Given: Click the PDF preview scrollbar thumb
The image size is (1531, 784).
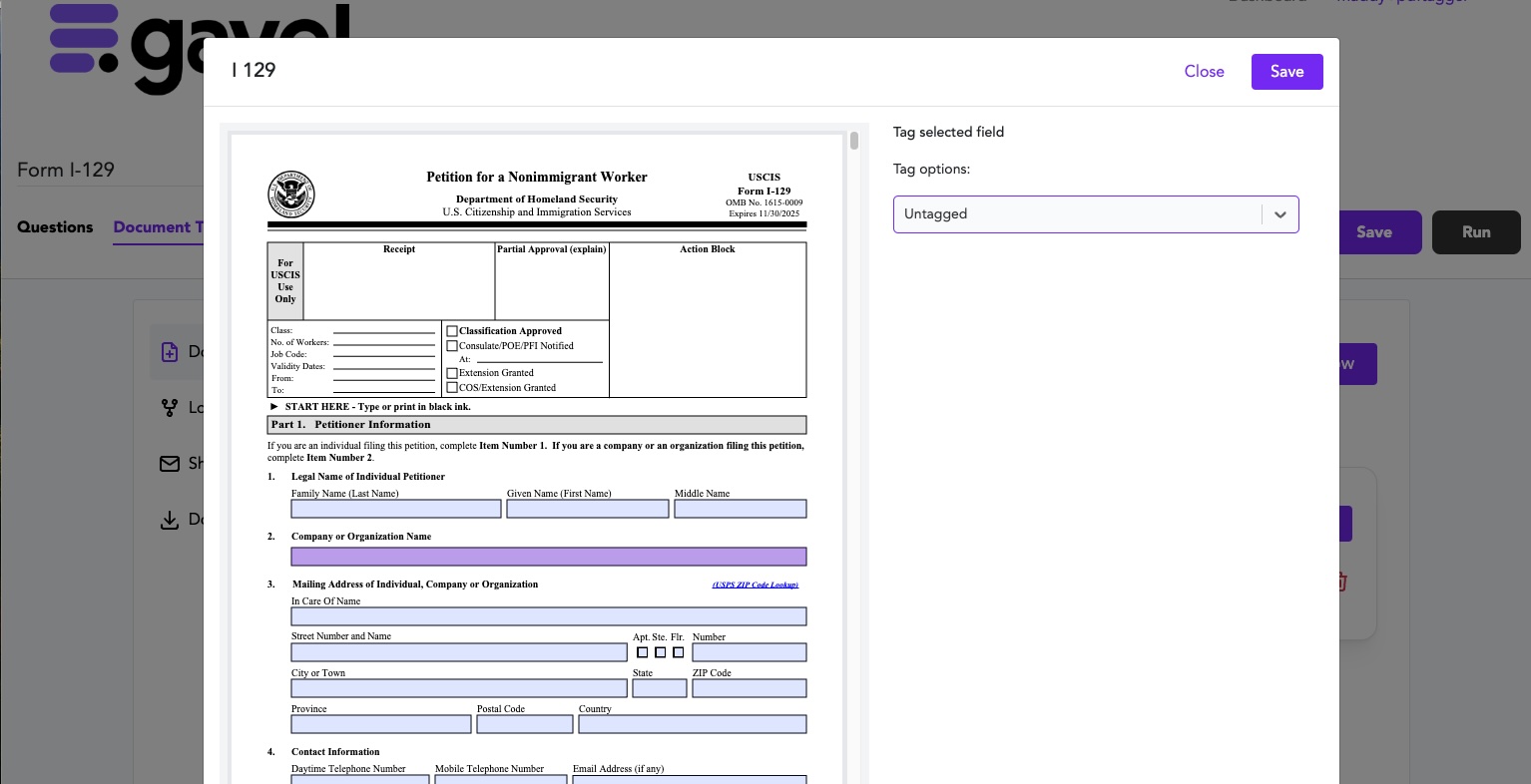Looking at the screenshot, I should pos(854,141).
